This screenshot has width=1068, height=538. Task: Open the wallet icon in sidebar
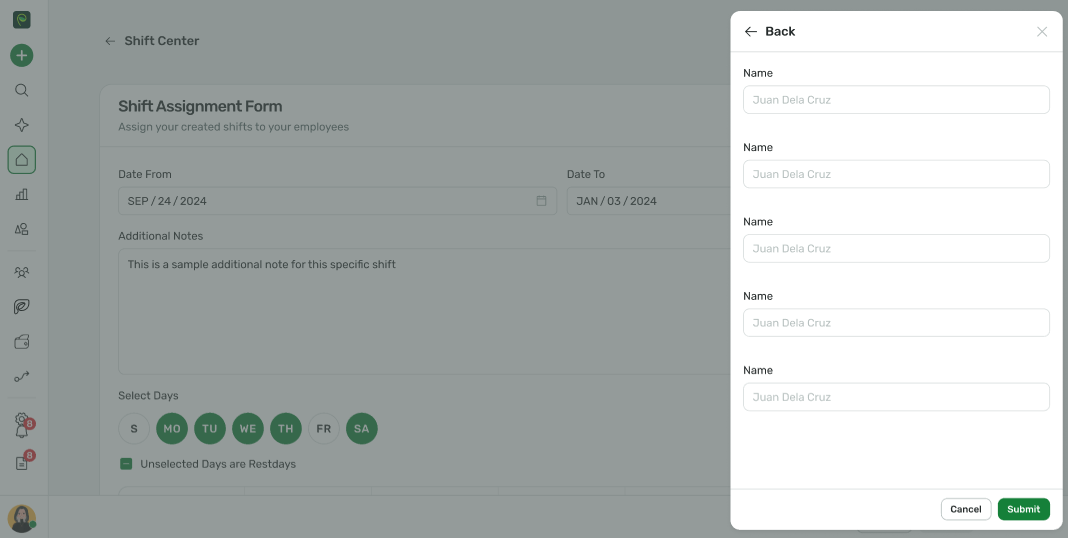tap(22, 342)
